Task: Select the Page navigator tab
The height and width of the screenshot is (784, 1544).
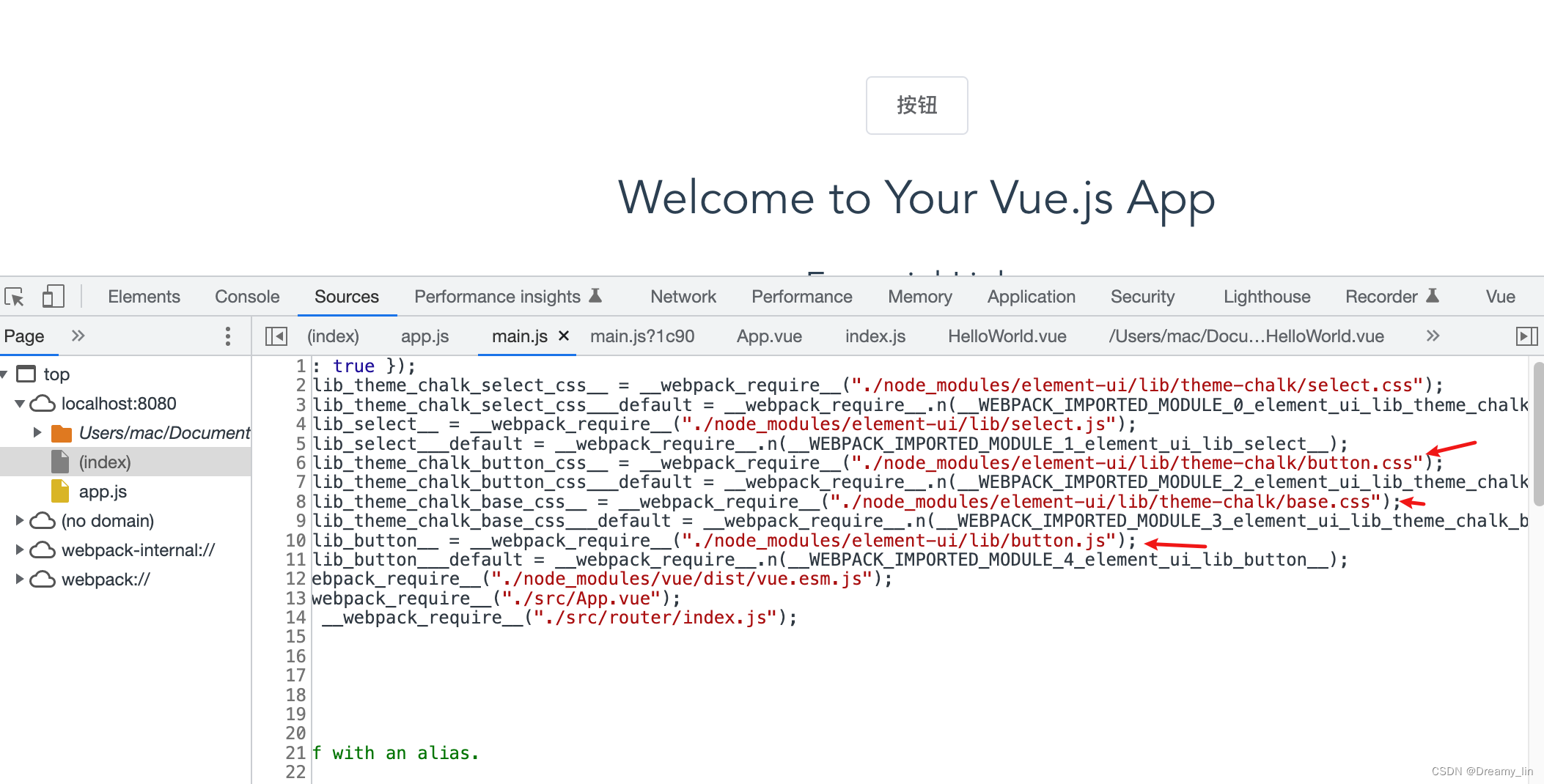Action: coord(24,336)
